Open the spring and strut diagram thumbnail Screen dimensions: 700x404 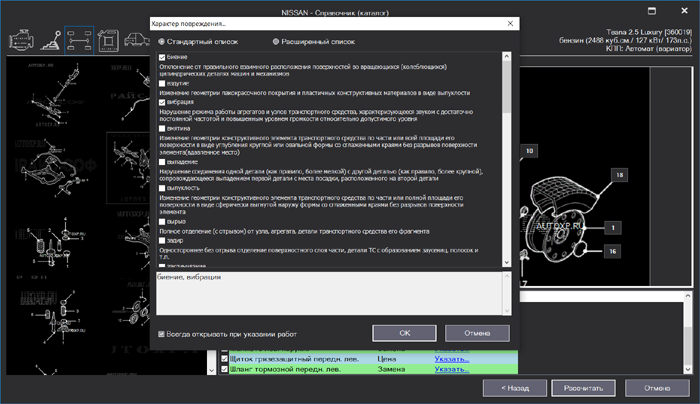(x=53, y=243)
